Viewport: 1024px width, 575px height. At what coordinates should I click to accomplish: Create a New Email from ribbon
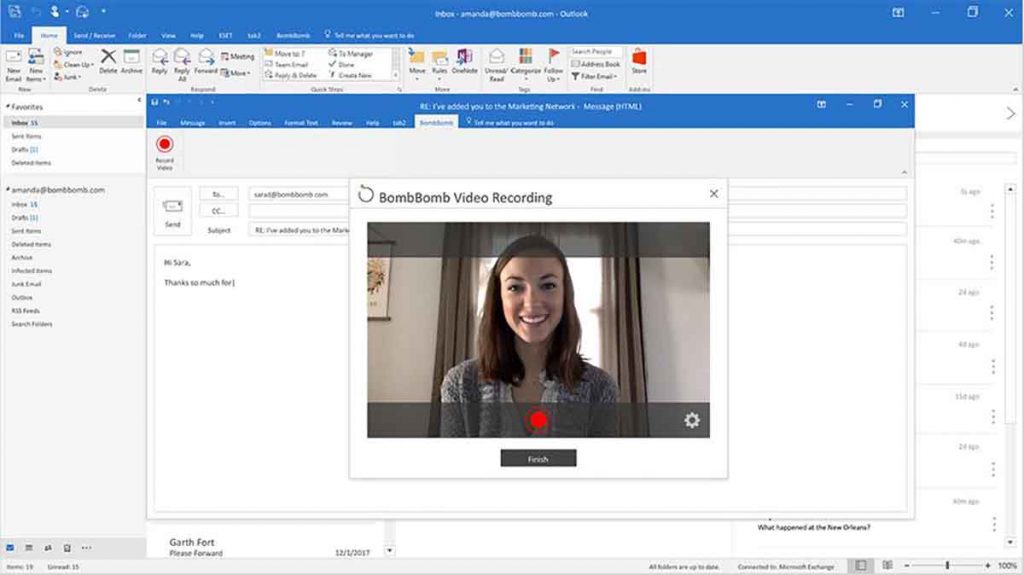(x=13, y=65)
